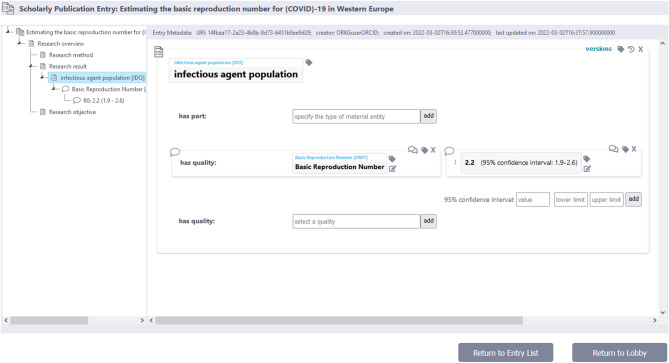Collapse the Research overview tree node
669x363 pixels.
[x=20, y=43]
